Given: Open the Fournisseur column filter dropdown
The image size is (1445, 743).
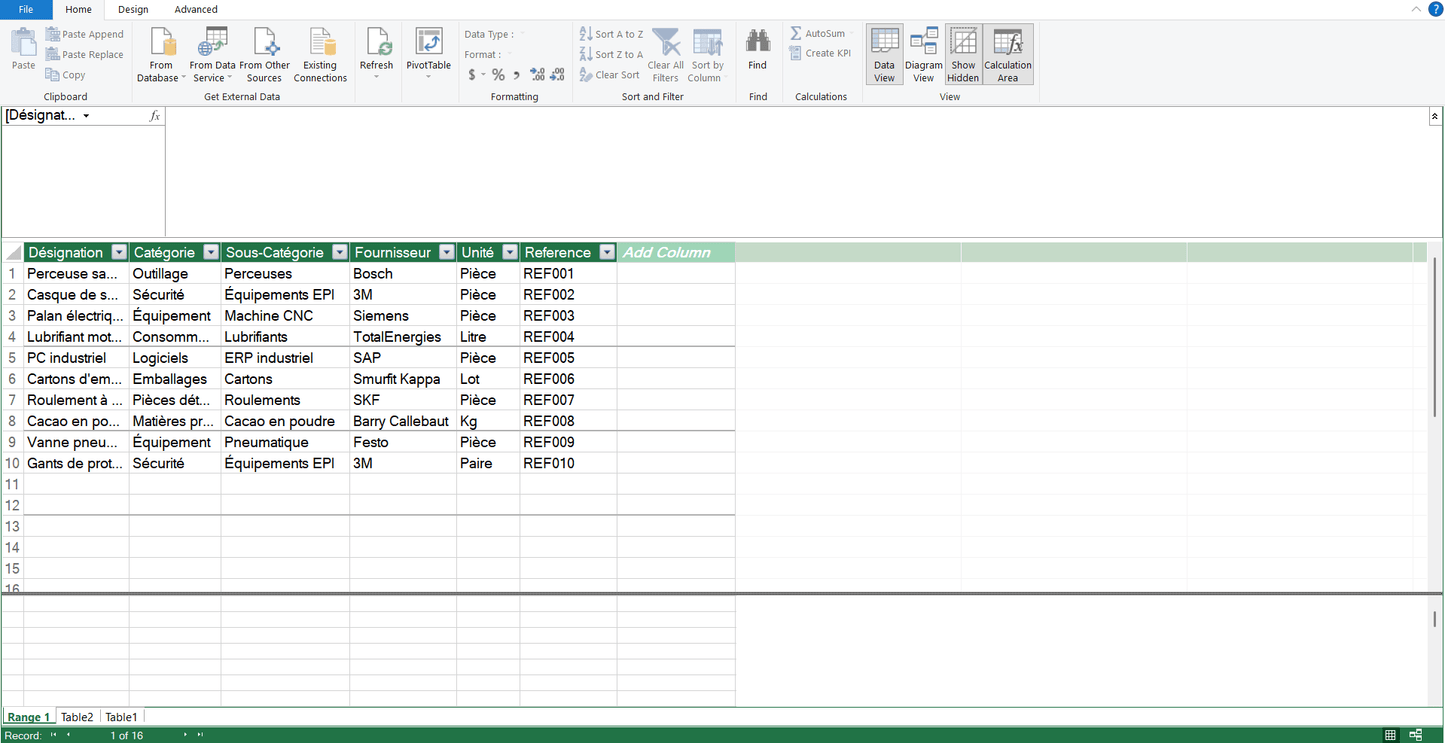Looking at the screenshot, I should pyautogui.click(x=447, y=253).
